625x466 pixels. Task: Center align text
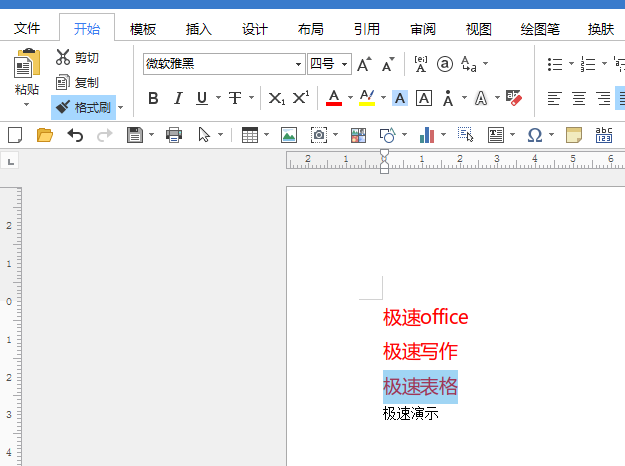(x=579, y=98)
